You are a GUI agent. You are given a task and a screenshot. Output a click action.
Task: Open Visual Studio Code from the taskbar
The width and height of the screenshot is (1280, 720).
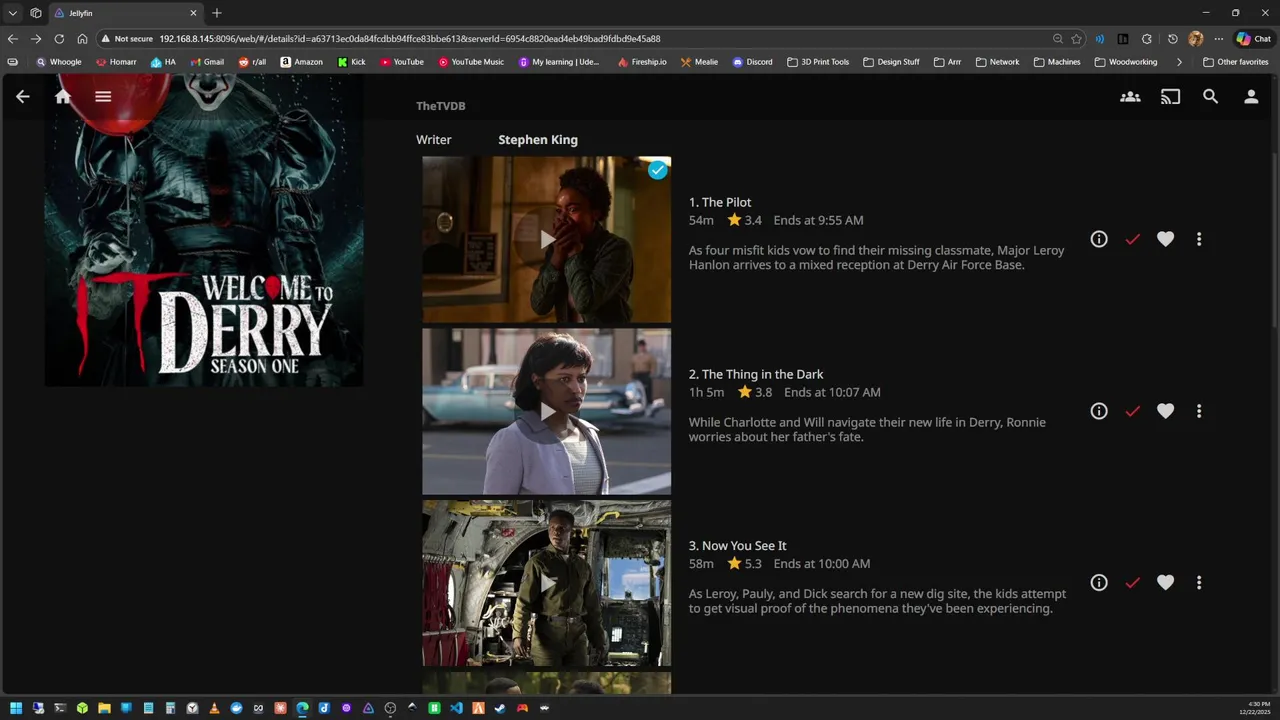[x=456, y=708]
